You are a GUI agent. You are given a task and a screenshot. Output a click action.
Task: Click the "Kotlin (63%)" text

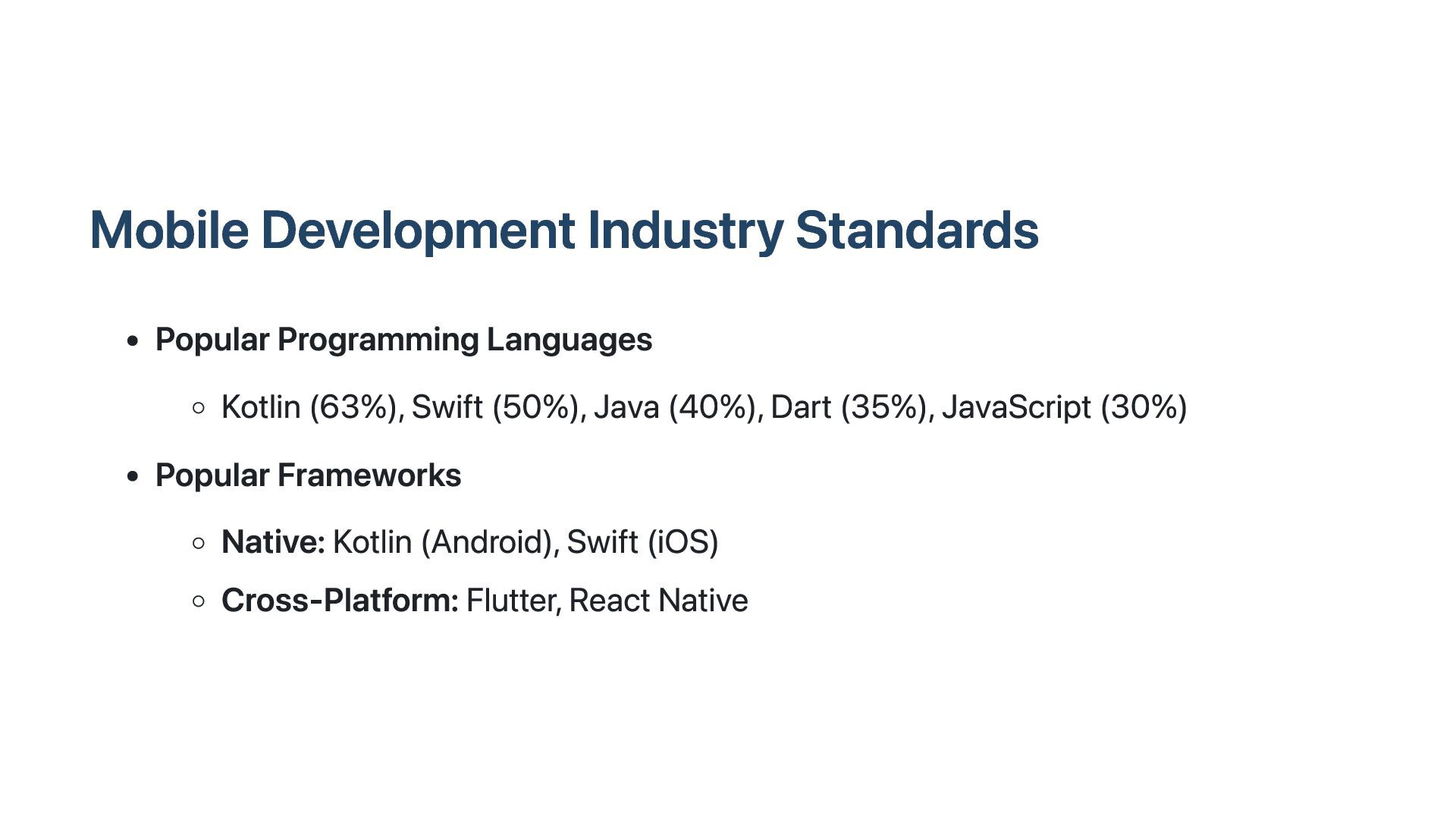[310, 407]
